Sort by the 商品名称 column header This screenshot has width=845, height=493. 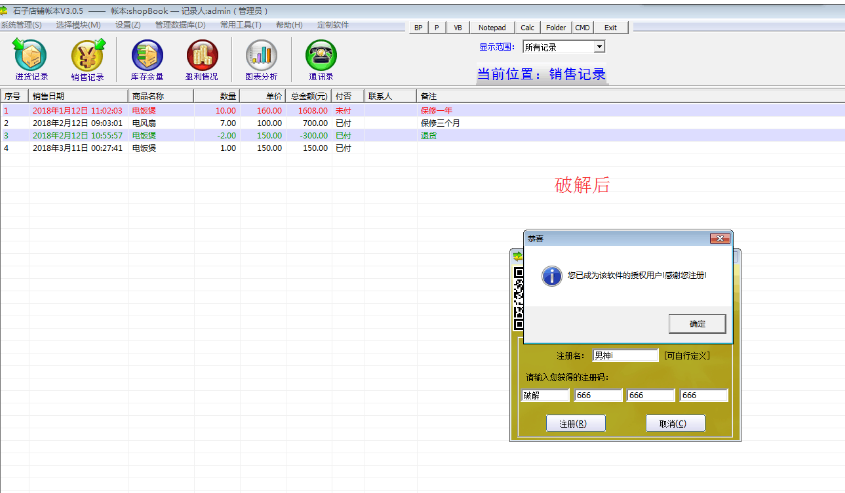point(161,96)
